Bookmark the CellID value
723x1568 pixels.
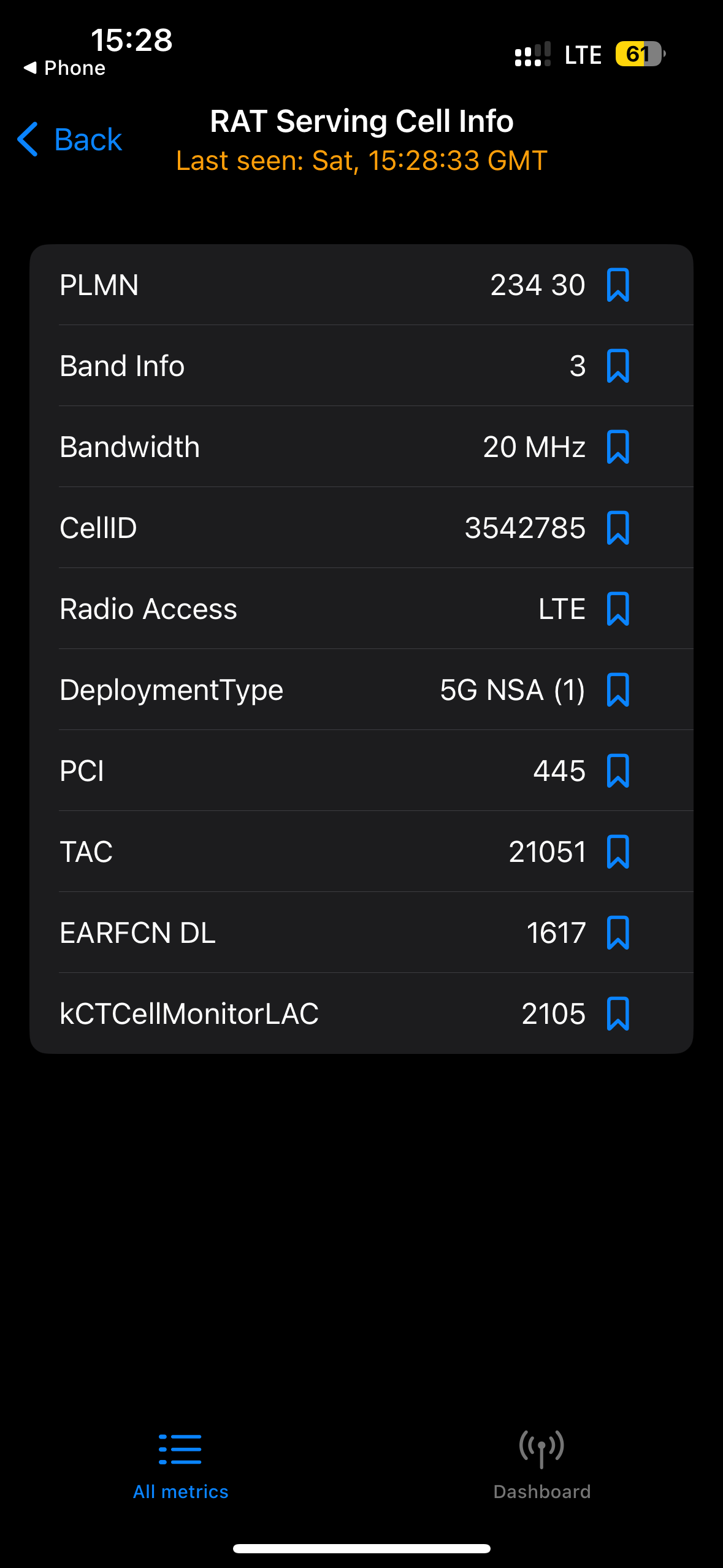[618, 528]
